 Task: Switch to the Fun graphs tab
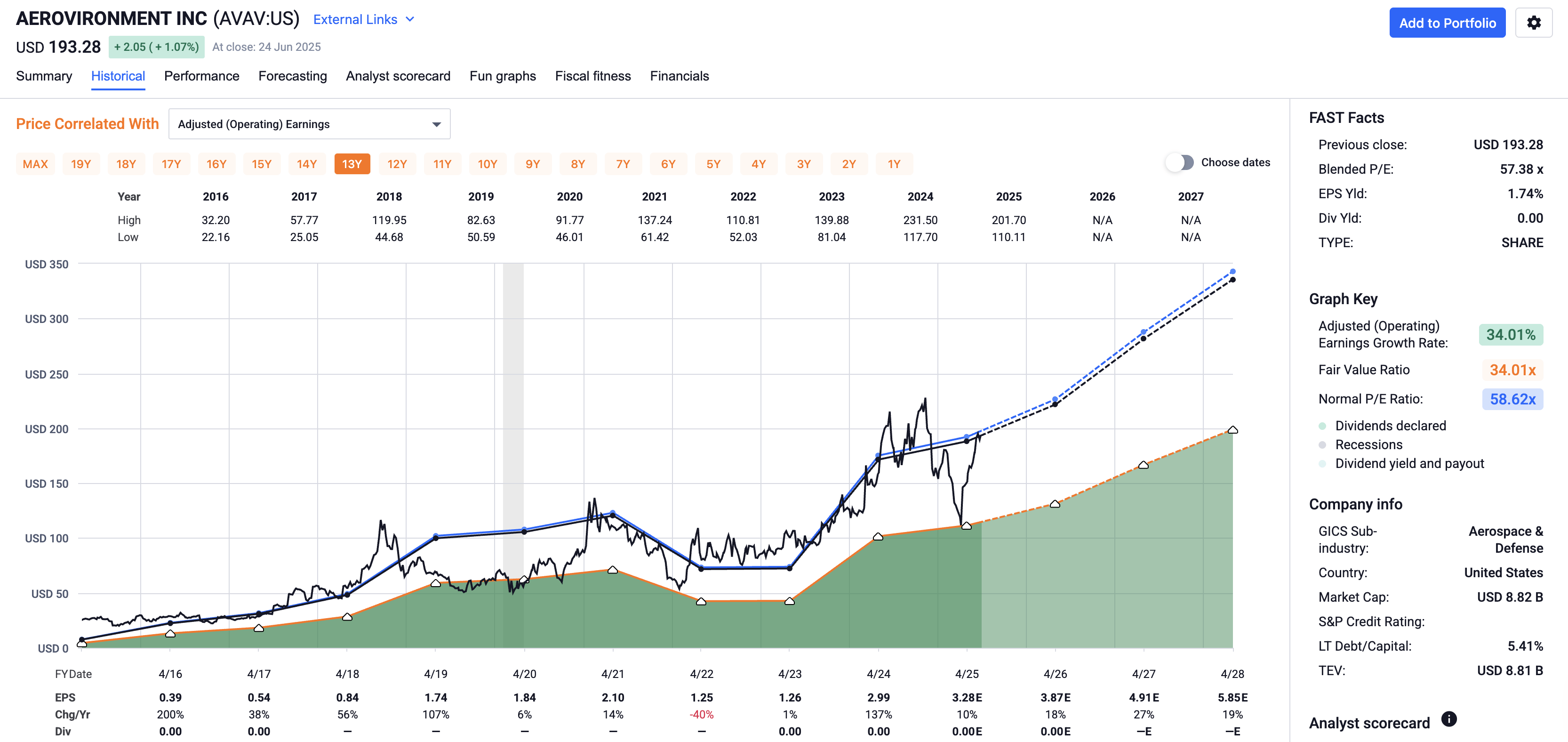(x=502, y=76)
